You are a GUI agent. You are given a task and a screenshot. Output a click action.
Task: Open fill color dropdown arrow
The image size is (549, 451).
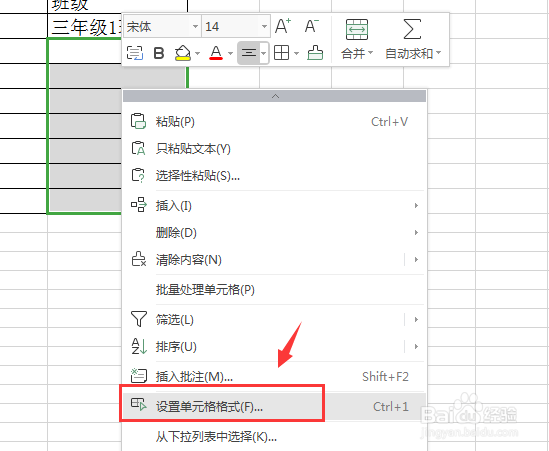[197, 54]
